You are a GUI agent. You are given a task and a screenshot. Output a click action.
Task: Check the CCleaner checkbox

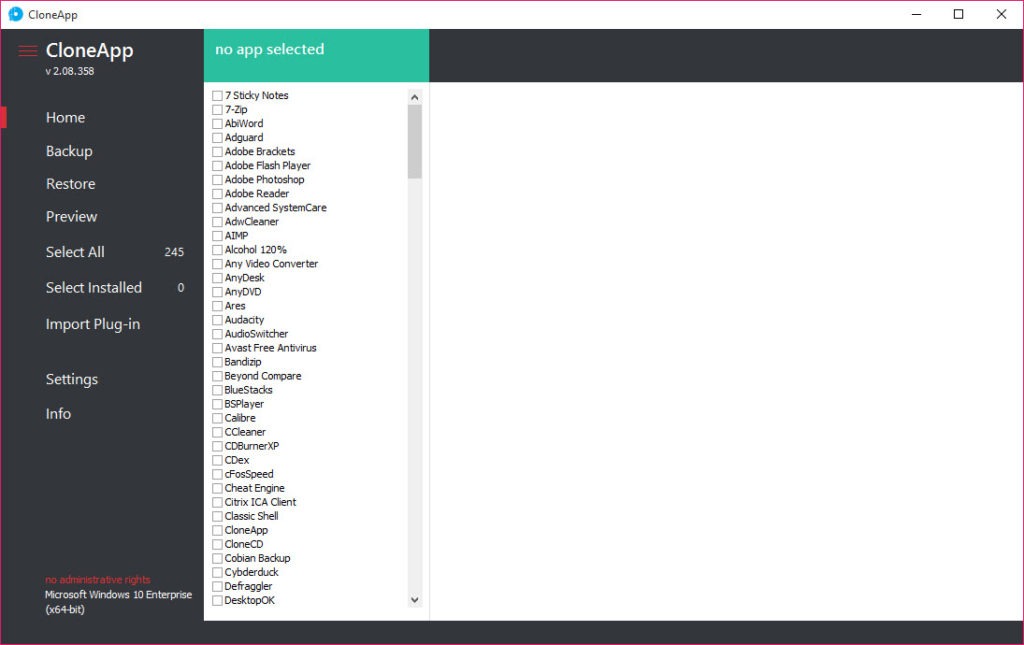(x=217, y=432)
